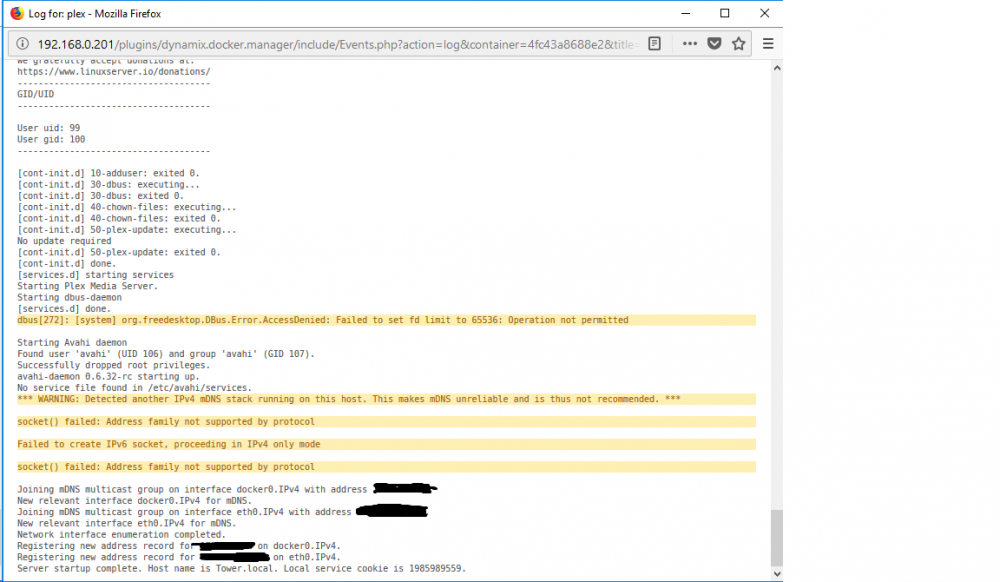Click 'No service file found' line
Screen dimensions: 1000x582
pyautogui.click(x=135, y=388)
